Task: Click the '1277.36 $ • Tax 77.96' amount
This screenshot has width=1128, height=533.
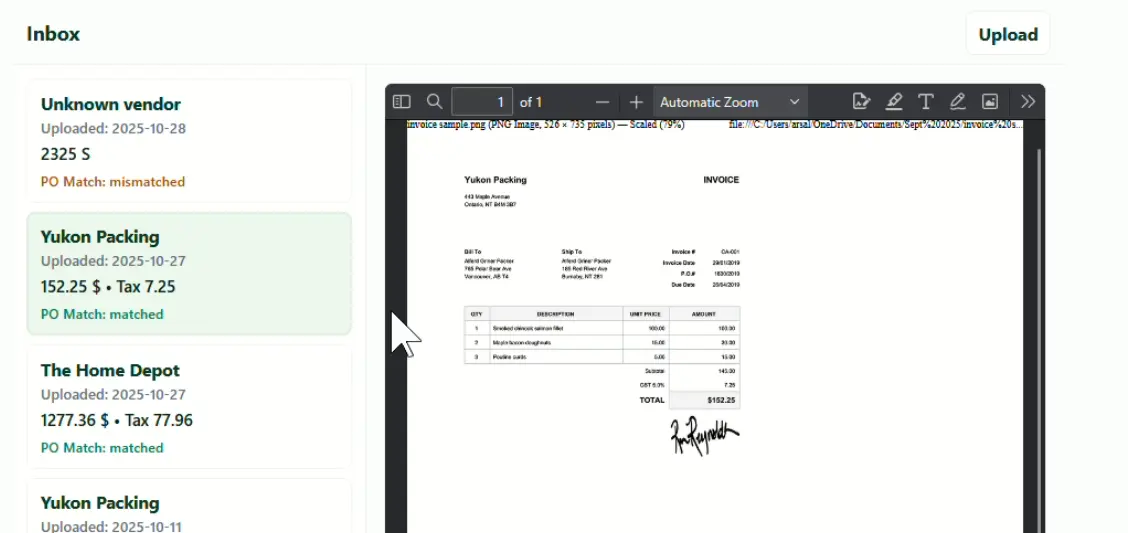Action: click(117, 420)
